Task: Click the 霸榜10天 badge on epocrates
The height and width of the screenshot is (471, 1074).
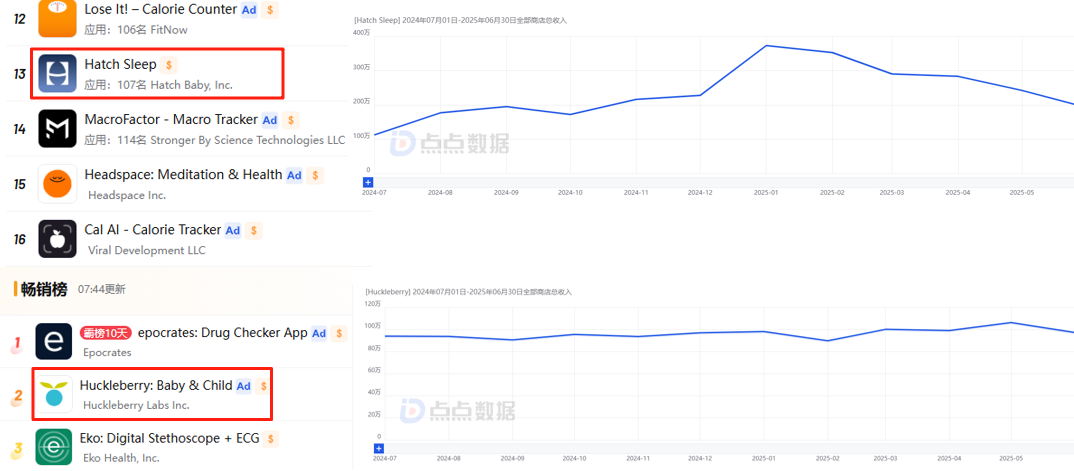Action: 106,333
